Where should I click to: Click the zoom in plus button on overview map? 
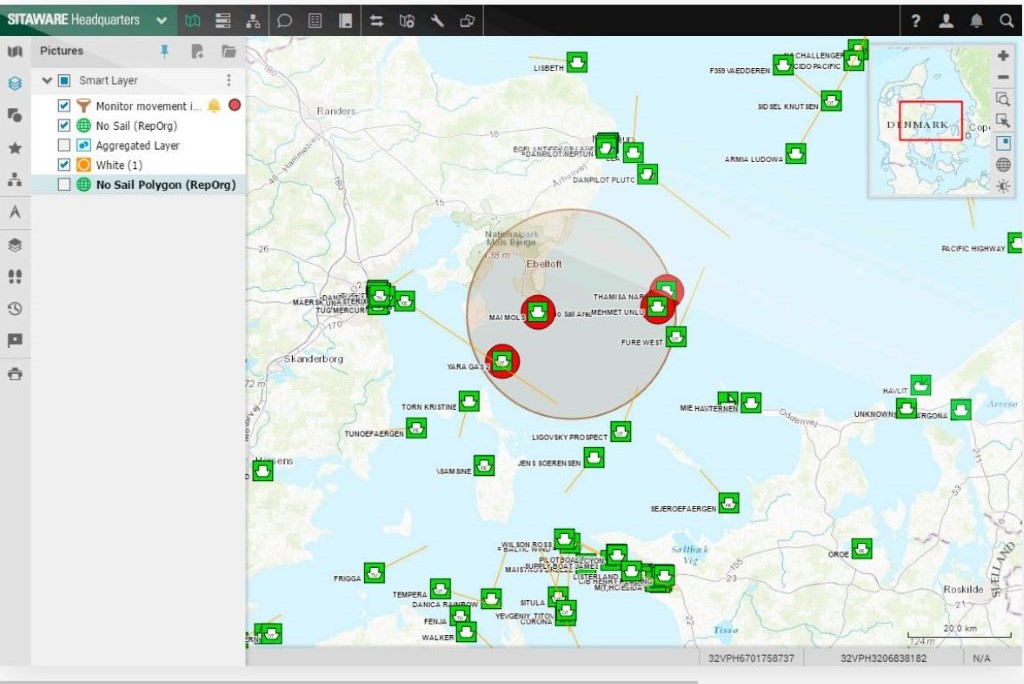point(1004,55)
